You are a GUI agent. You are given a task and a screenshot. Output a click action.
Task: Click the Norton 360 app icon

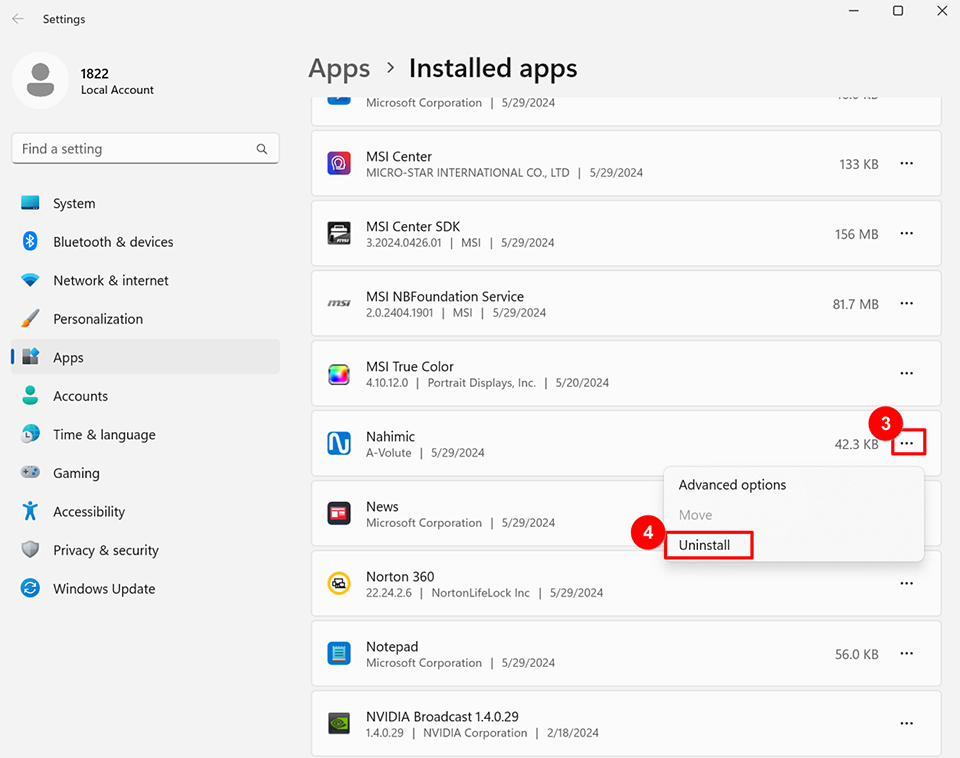click(x=339, y=584)
